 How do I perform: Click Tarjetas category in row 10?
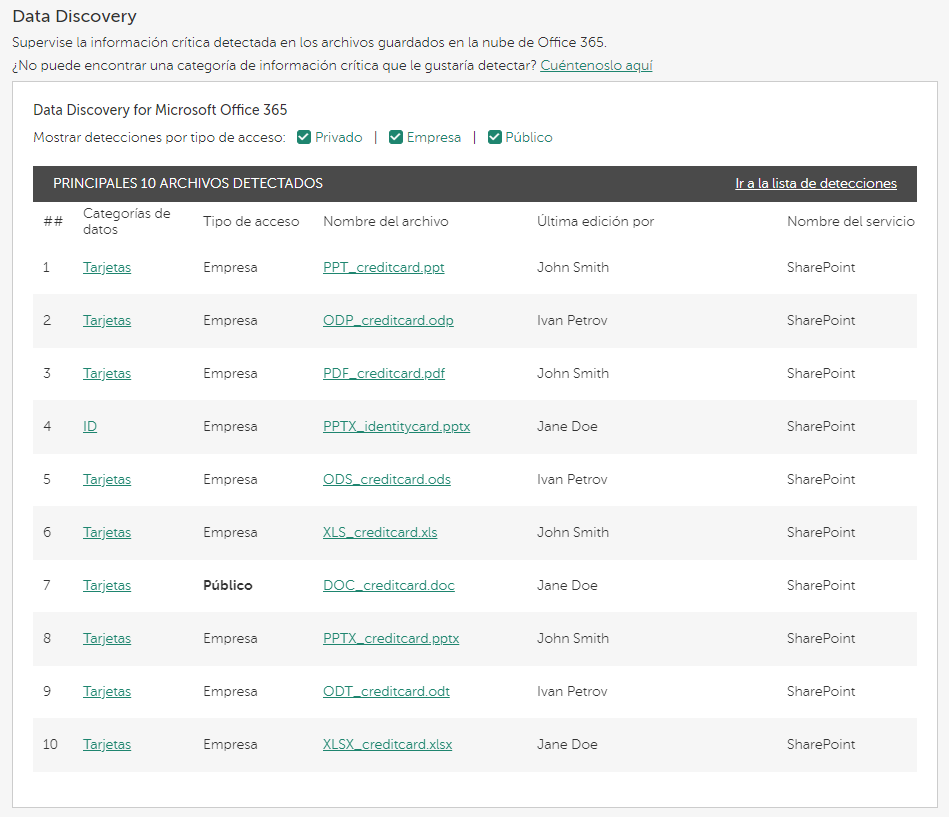(107, 745)
